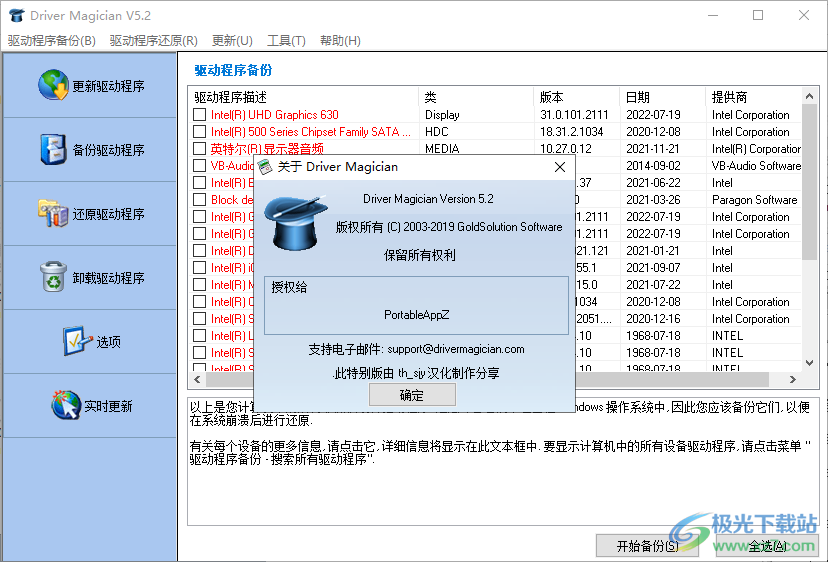The image size is (828, 562).
Task: Click the 18.31.2.1034 version cell
Action: pyautogui.click(x=571, y=132)
